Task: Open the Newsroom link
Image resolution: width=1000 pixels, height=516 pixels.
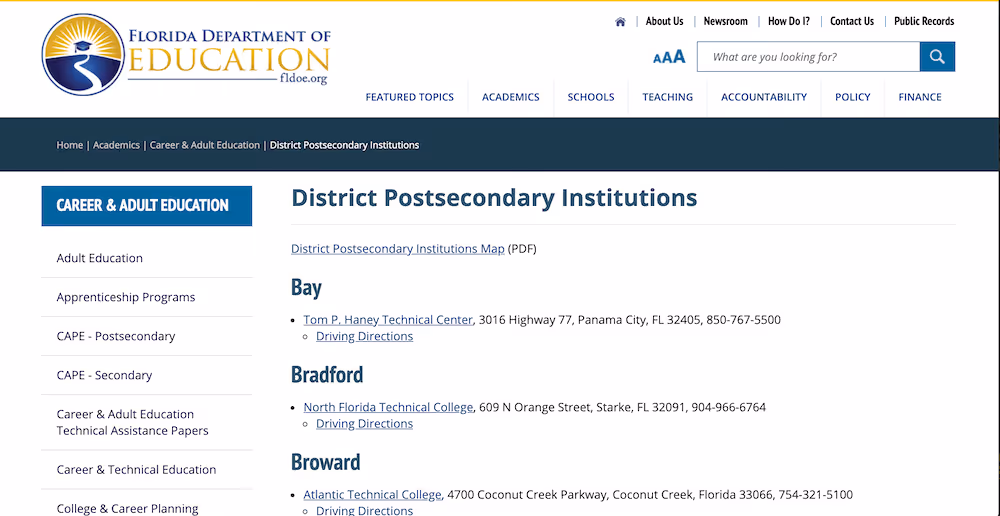Action: [725, 21]
